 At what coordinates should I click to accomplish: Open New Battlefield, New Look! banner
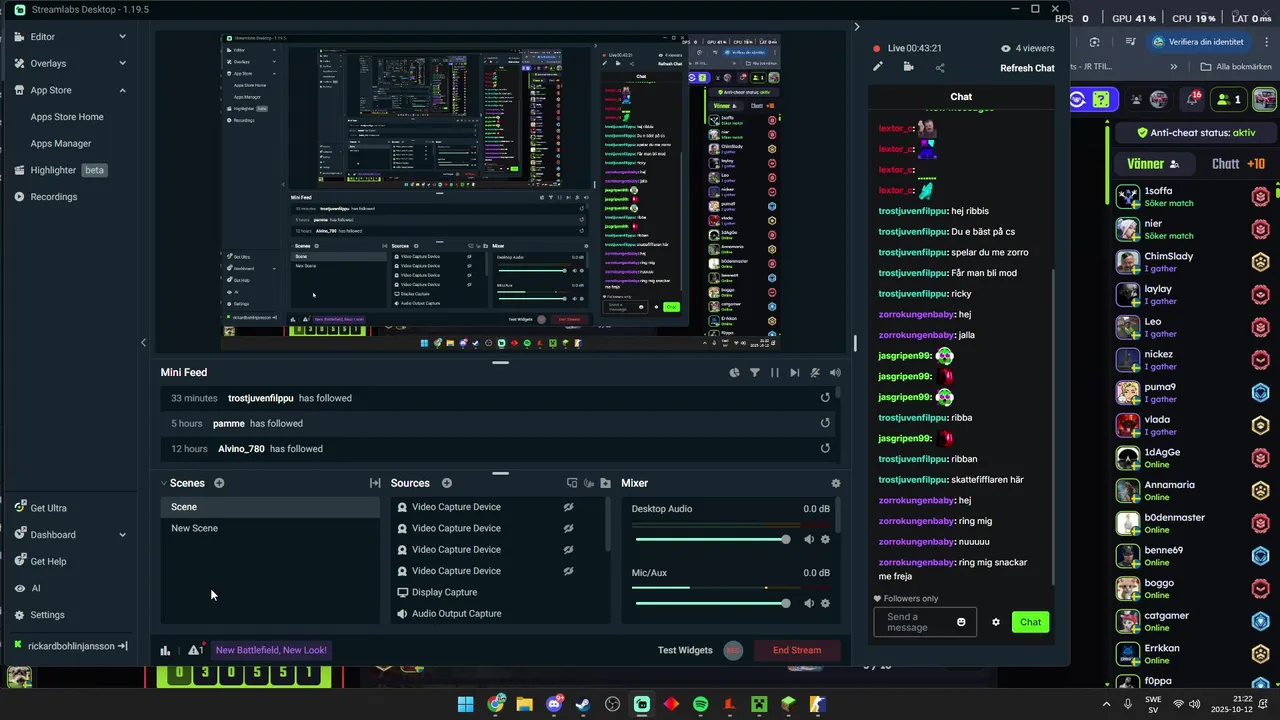(x=271, y=650)
